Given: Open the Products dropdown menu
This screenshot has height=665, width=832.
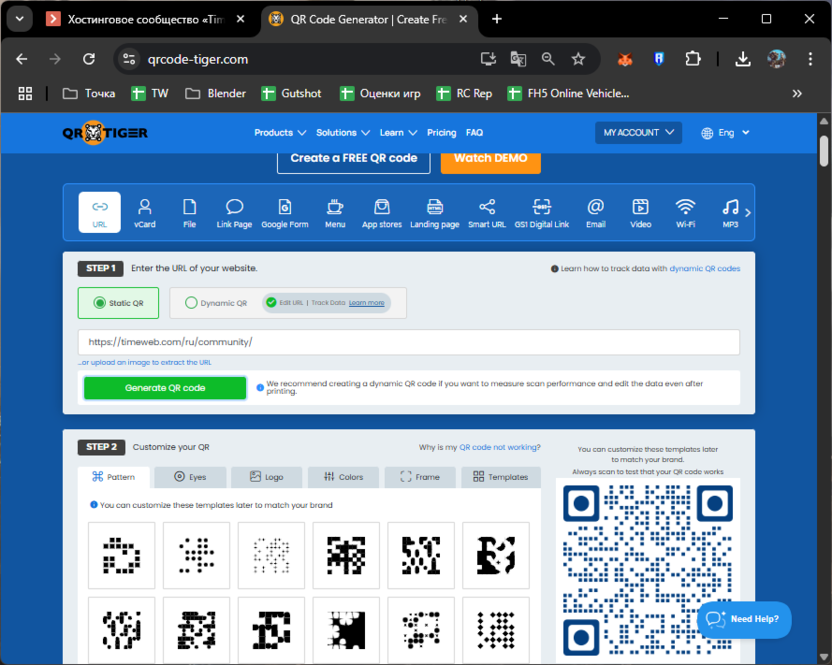Looking at the screenshot, I should (278, 131).
